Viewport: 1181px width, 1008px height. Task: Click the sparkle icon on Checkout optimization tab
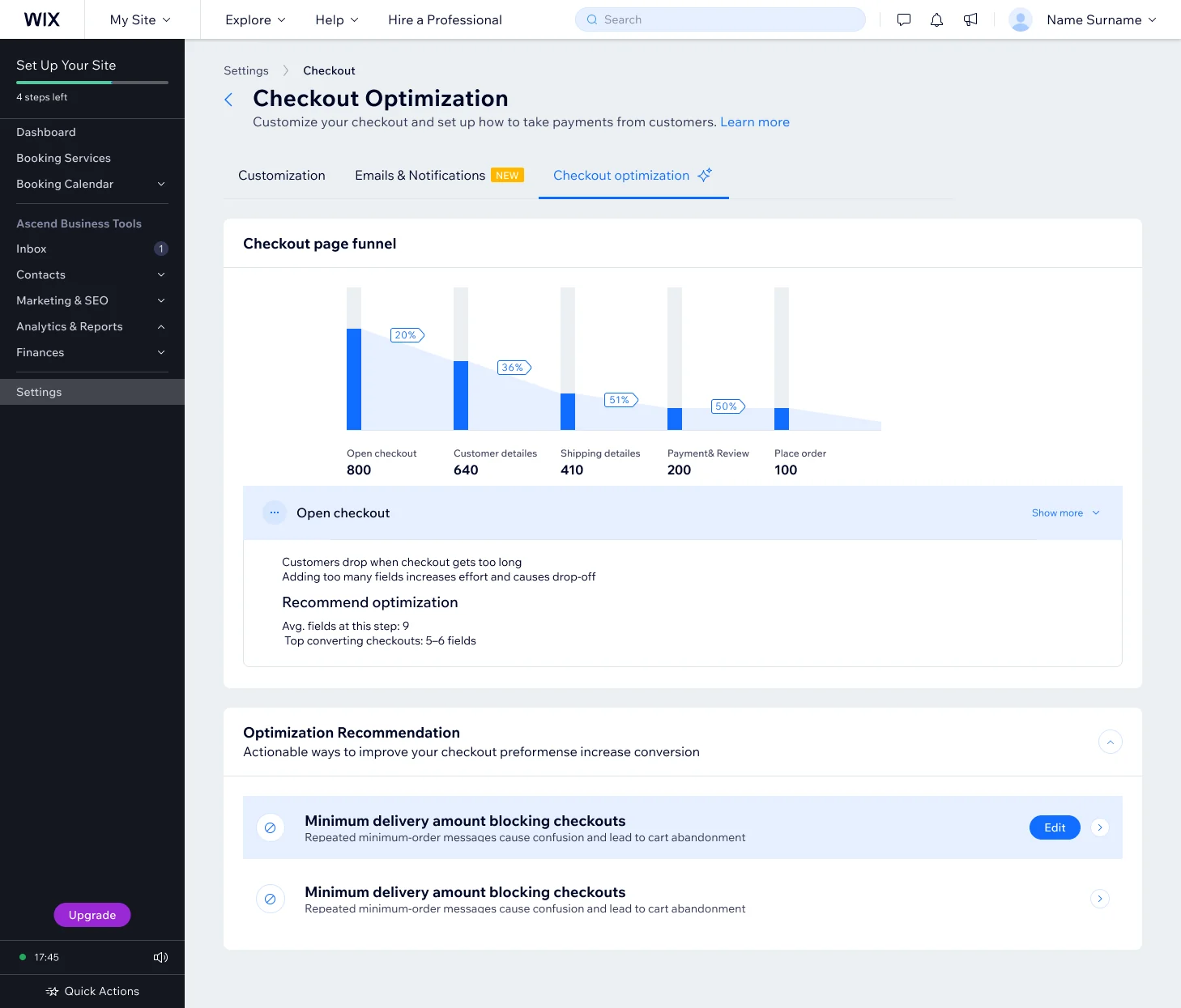[705, 174]
